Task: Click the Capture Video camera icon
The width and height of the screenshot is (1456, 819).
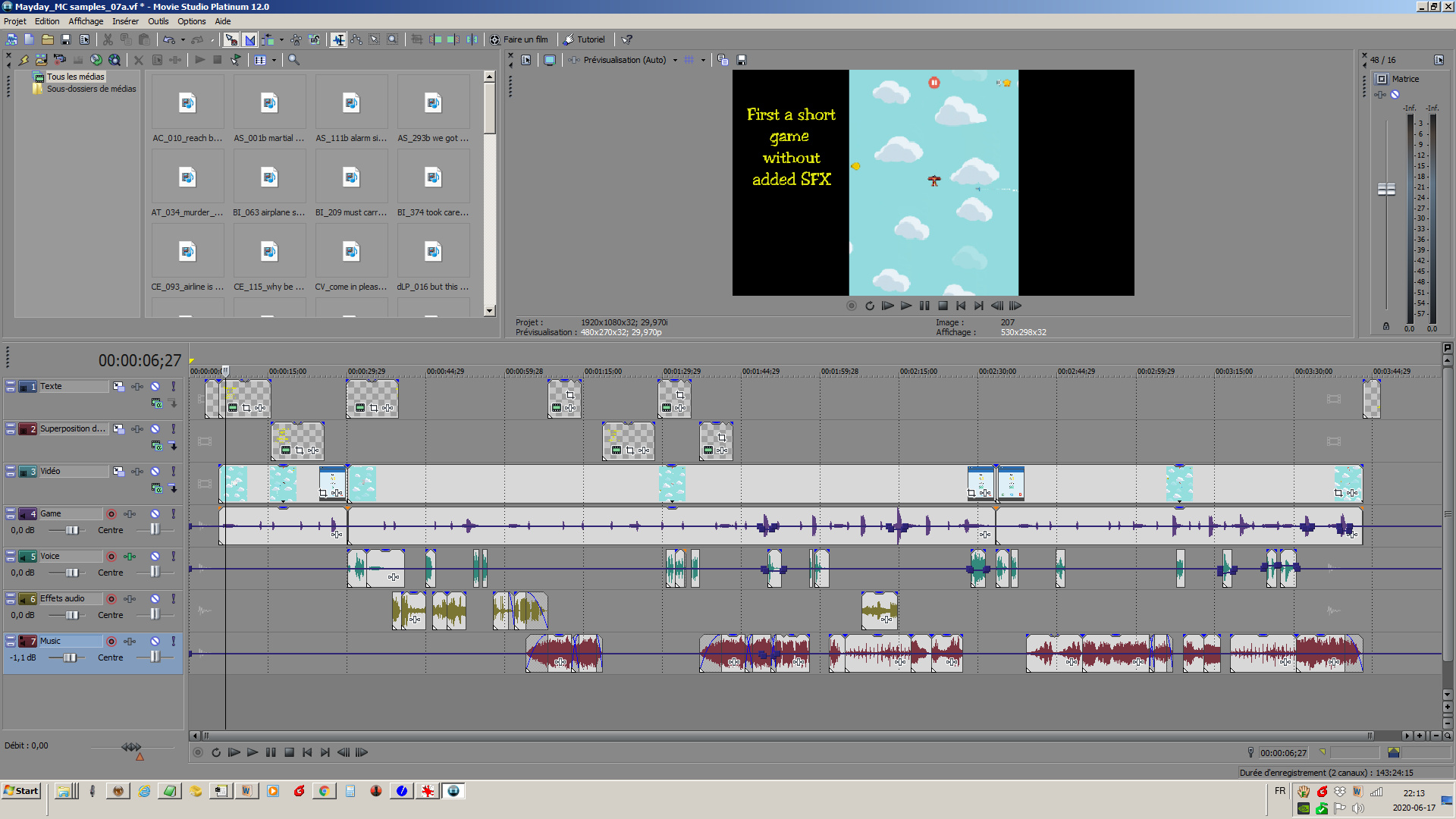Action: 59,59
